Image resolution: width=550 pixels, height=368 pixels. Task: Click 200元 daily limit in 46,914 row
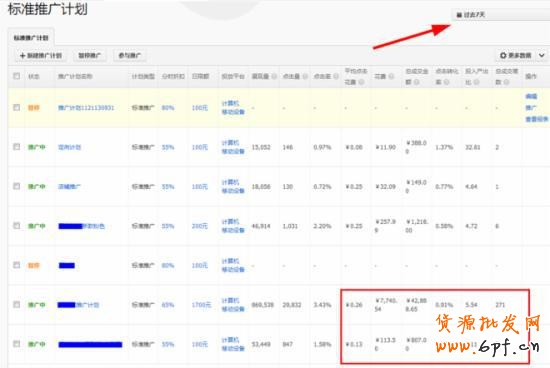pyautogui.click(x=200, y=226)
